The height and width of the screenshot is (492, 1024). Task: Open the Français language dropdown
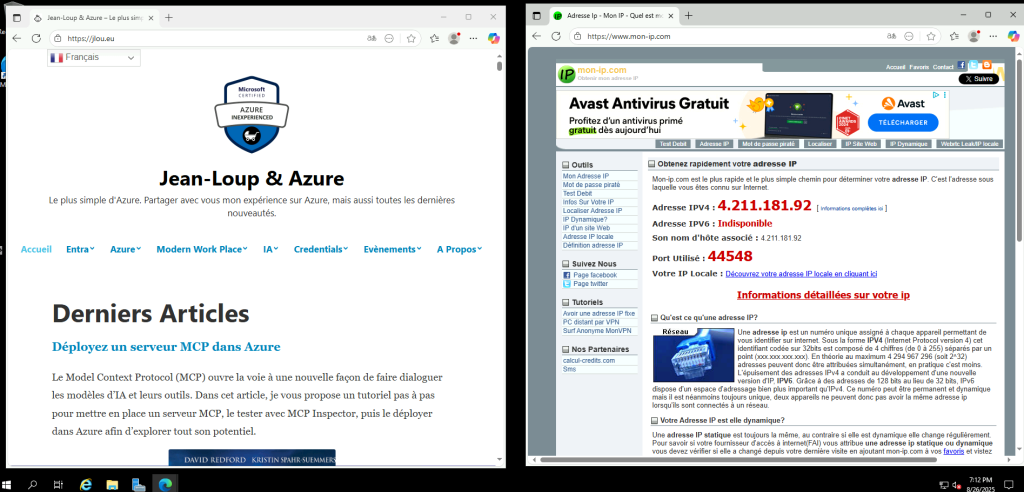coord(93,57)
